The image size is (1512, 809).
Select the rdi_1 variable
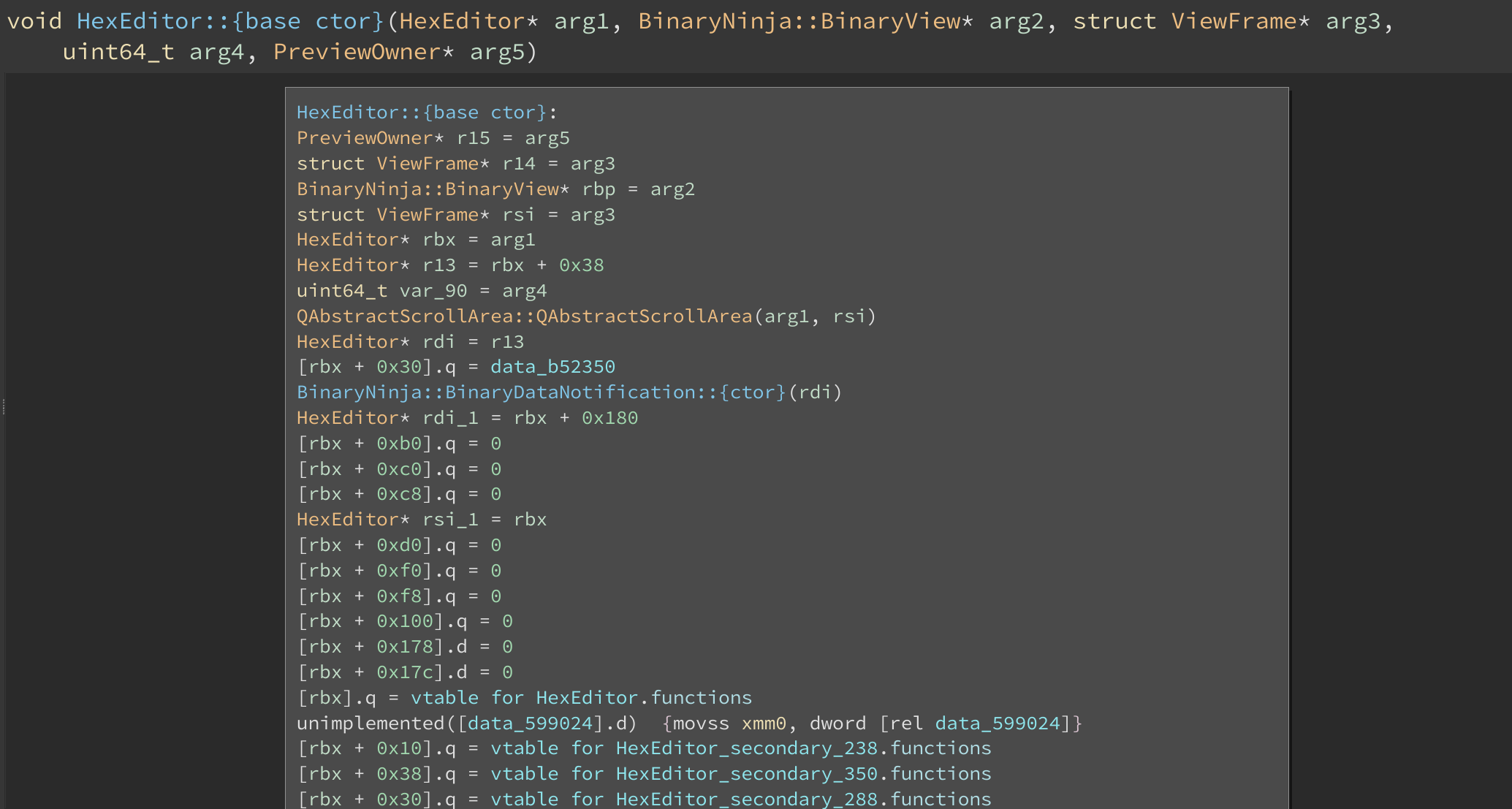click(x=450, y=418)
